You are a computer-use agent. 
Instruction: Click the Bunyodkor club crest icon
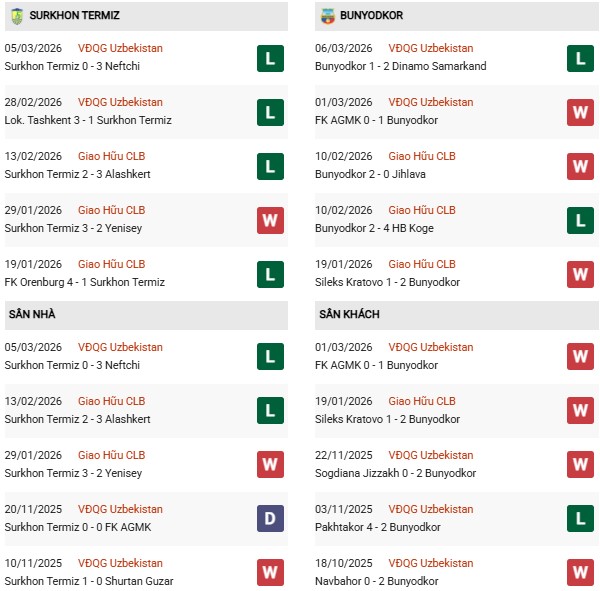click(x=328, y=16)
